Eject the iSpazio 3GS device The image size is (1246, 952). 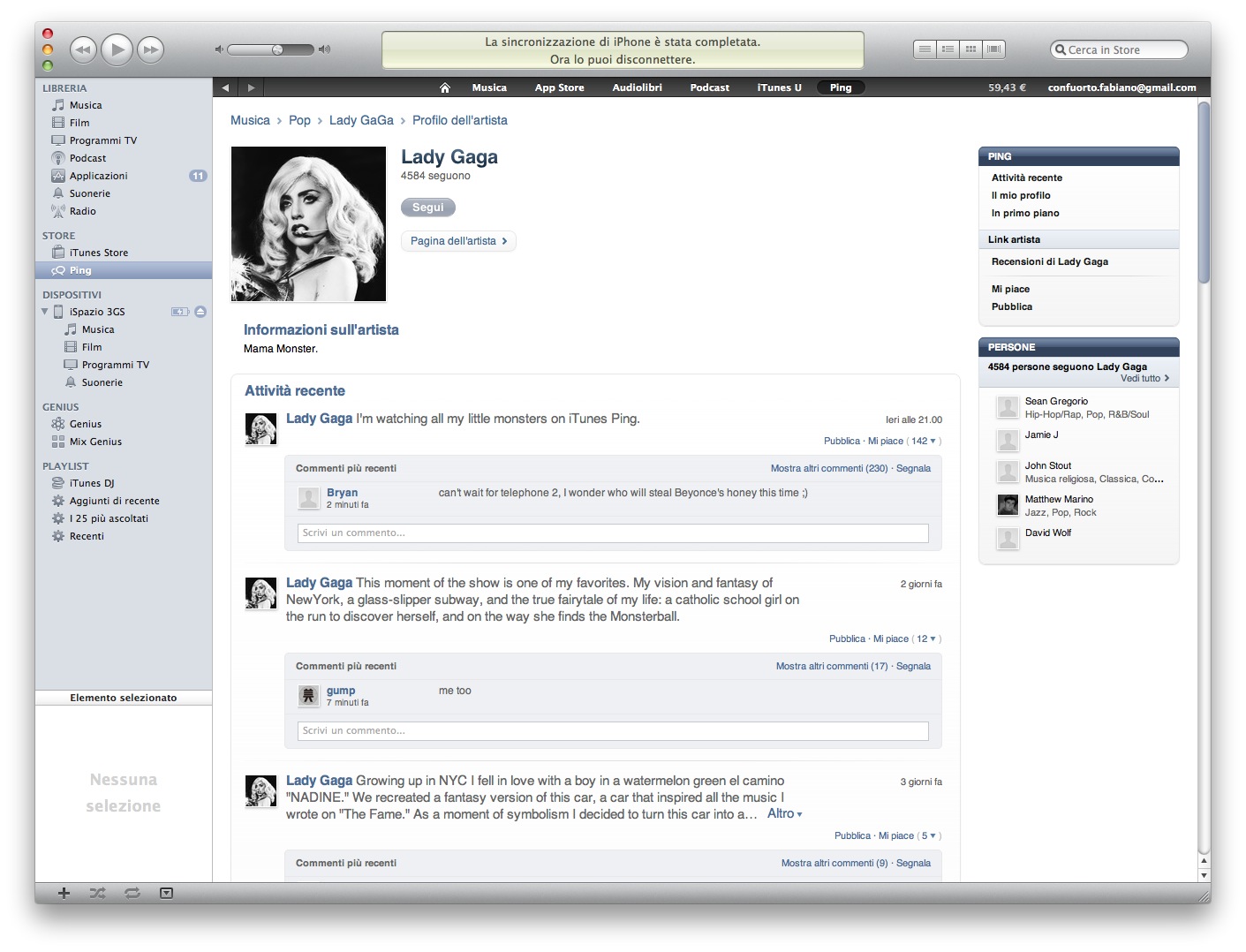pos(200,312)
